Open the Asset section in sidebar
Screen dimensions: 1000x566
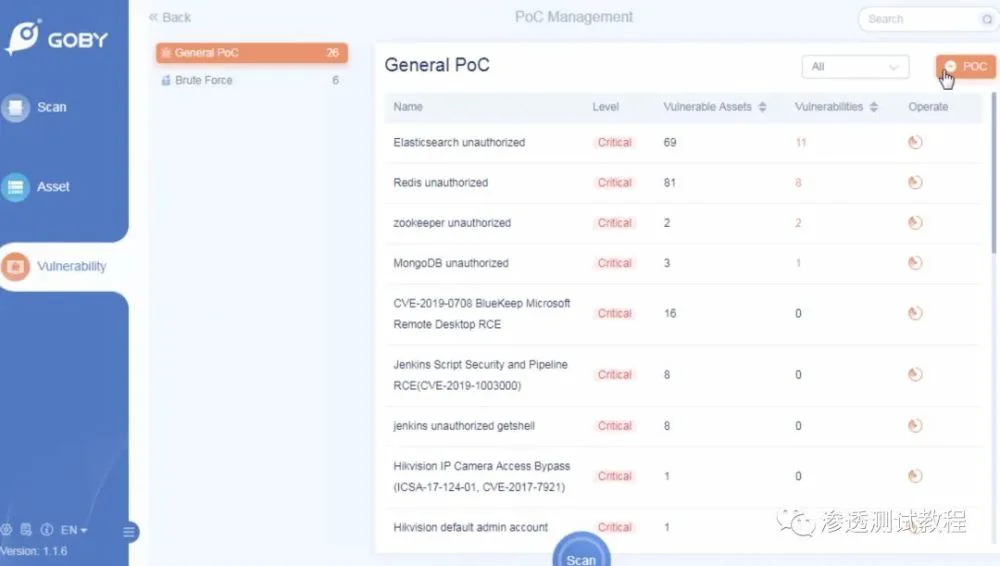pyautogui.click(x=37, y=187)
